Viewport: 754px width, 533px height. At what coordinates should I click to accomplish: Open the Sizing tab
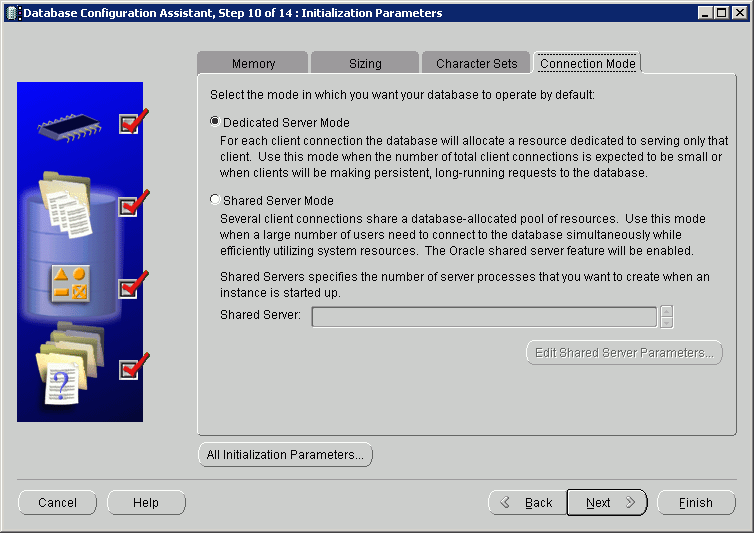[x=365, y=63]
